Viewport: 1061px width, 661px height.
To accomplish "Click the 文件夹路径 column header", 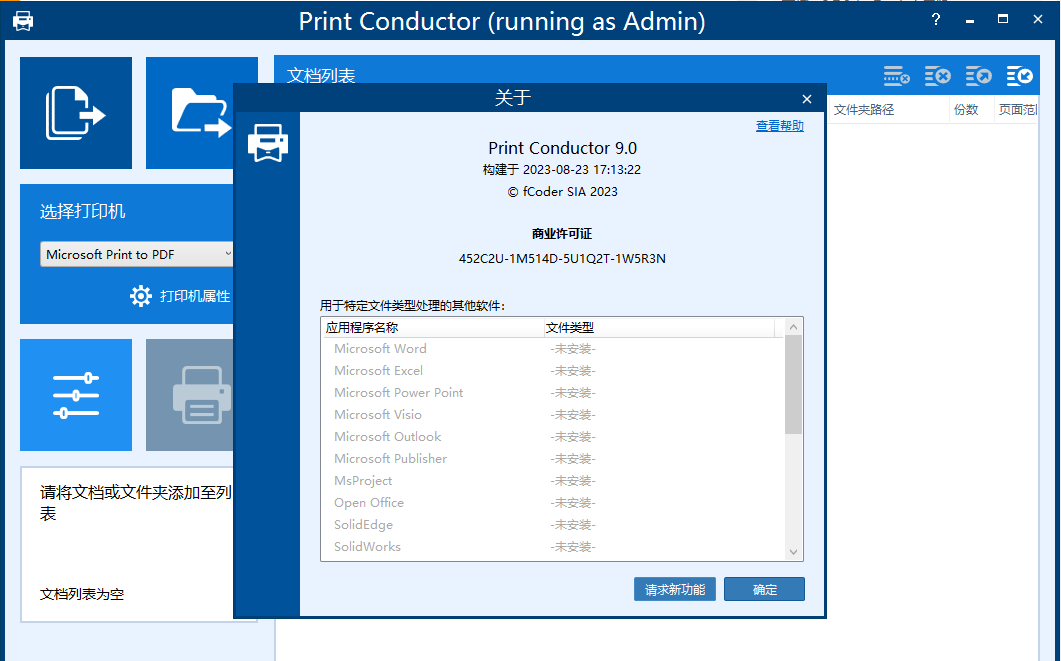I will (888, 110).
